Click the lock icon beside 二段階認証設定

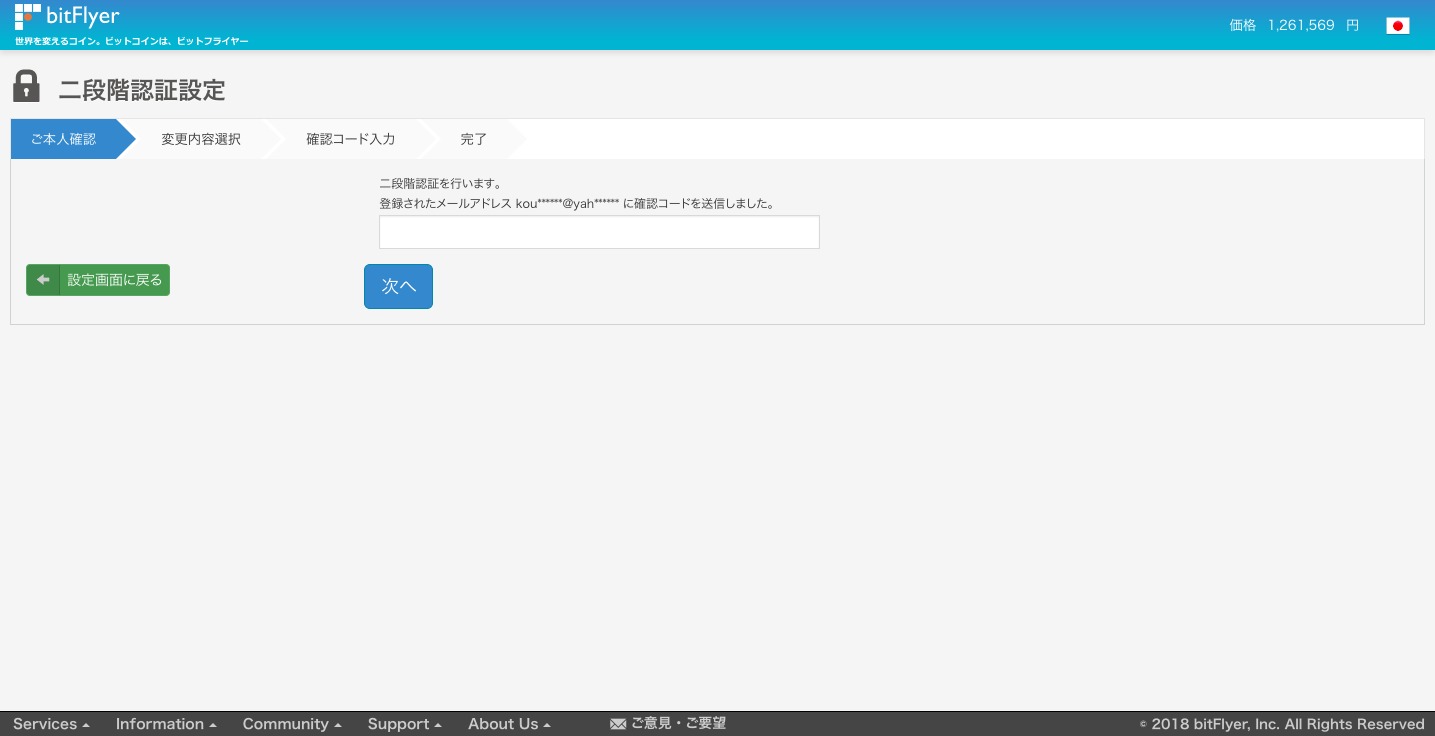tap(26, 86)
